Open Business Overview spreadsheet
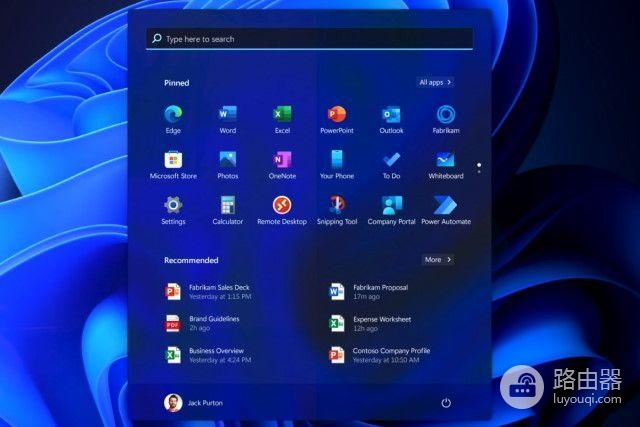 (208, 355)
